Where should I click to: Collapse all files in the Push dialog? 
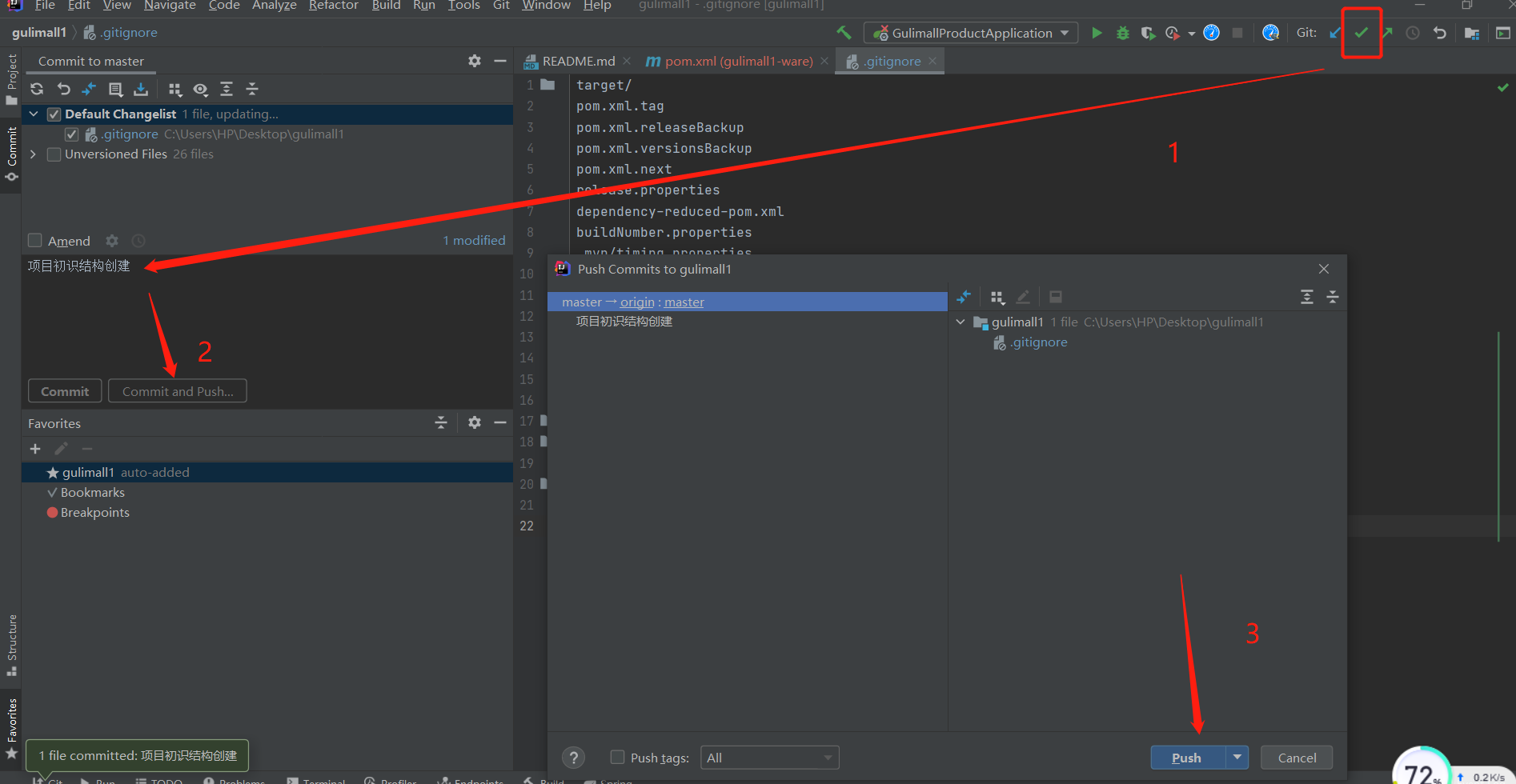coord(1333,297)
